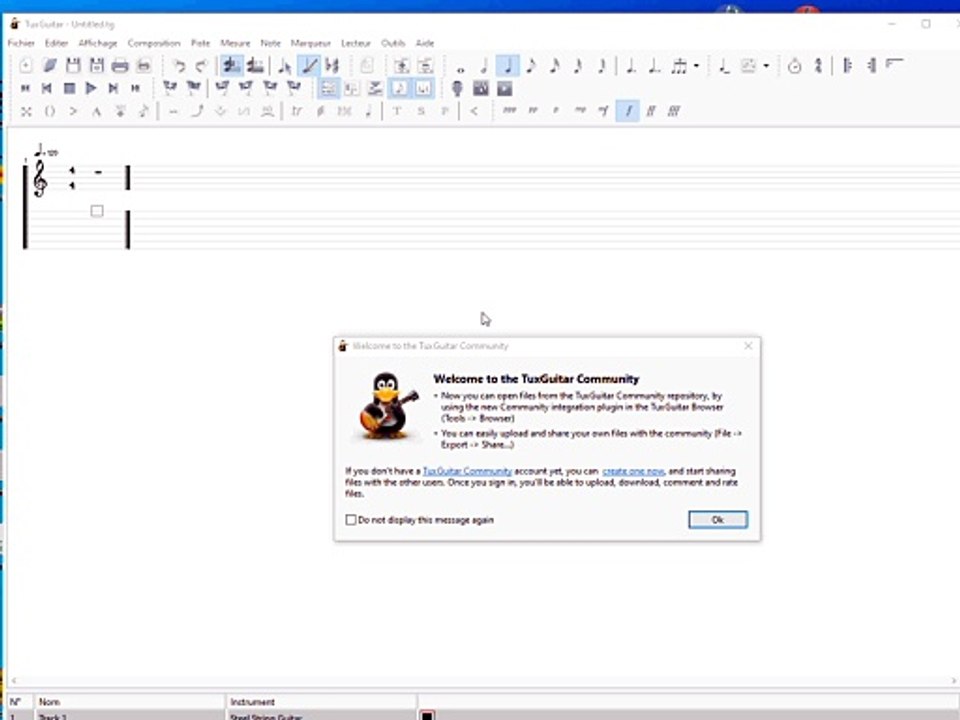Toggle dotted note
Viewport: 960px width, 720px height.
point(631,66)
